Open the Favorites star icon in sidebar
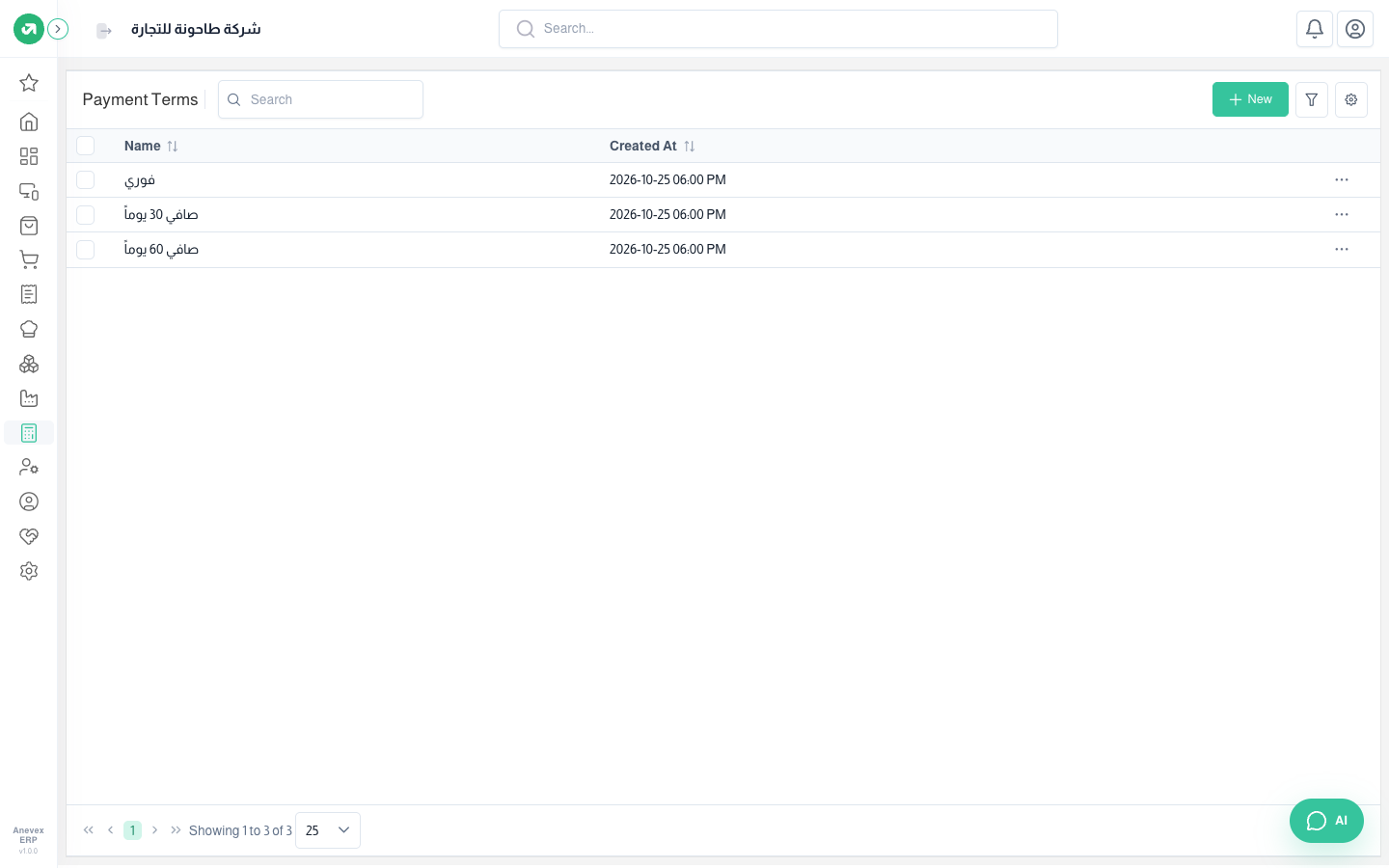The height and width of the screenshot is (868, 1389). (29, 83)
